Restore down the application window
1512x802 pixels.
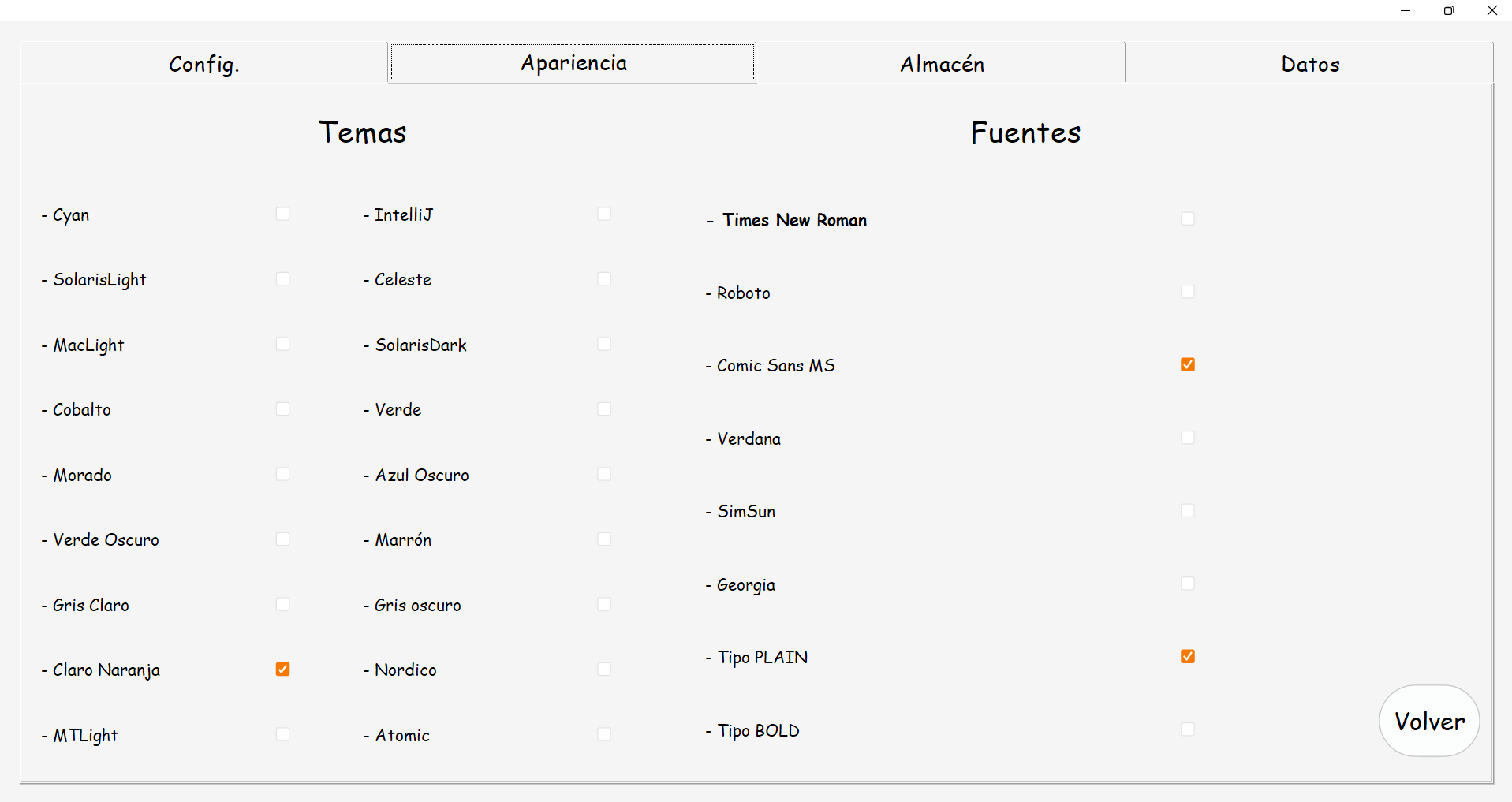click(x=1448, y=10)
